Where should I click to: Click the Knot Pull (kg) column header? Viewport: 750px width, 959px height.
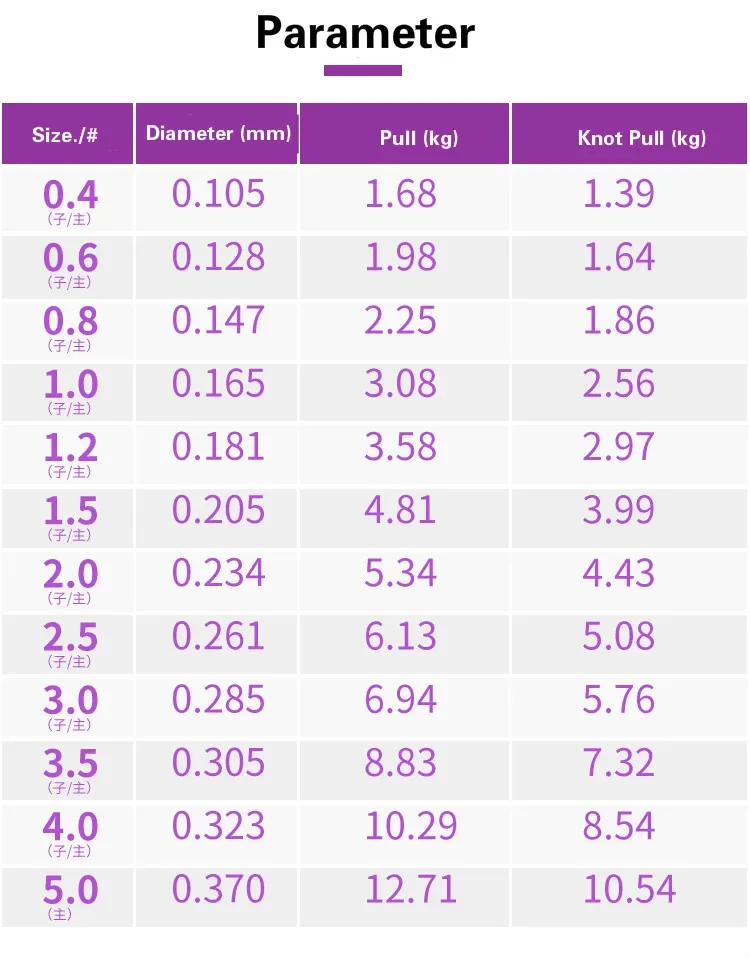[x=641, y=138]
